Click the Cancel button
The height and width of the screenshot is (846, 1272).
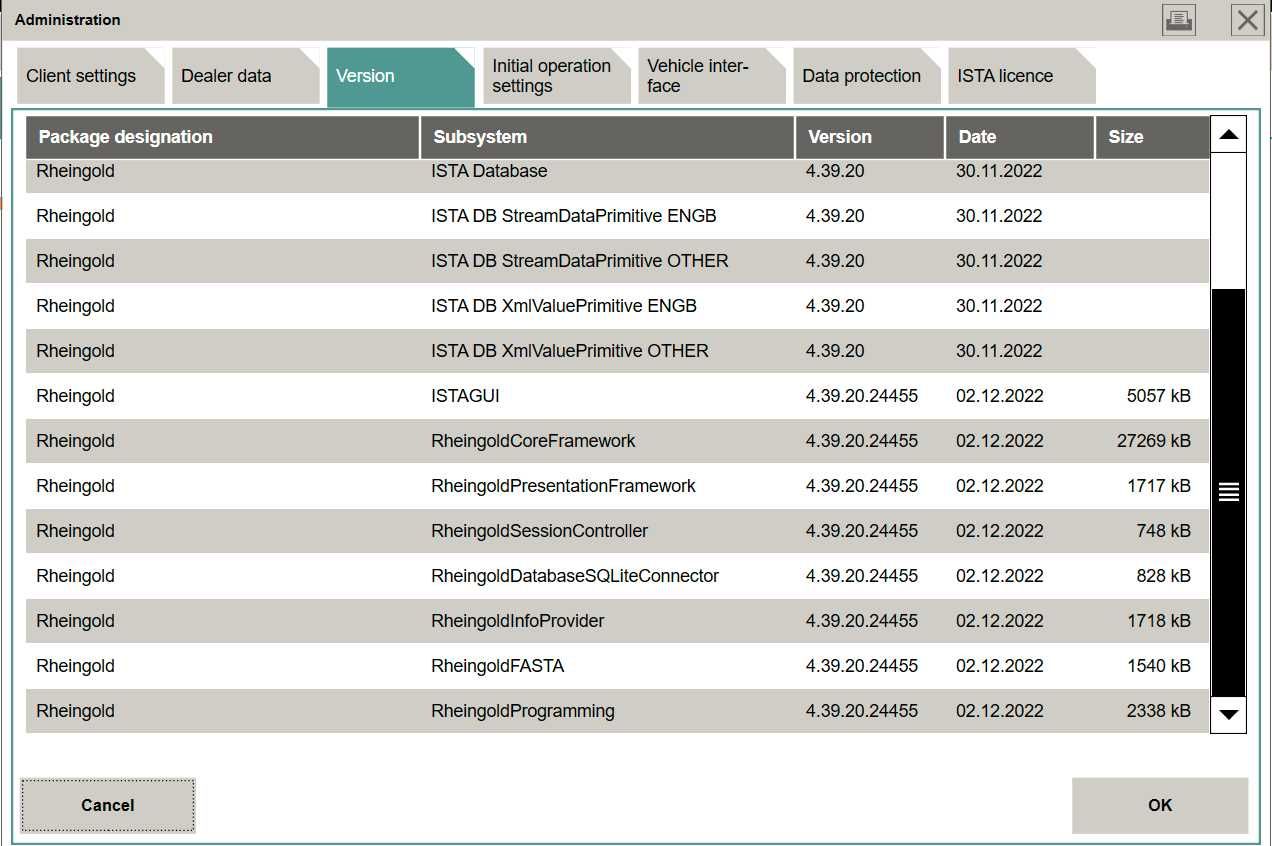tap(108, 805)
